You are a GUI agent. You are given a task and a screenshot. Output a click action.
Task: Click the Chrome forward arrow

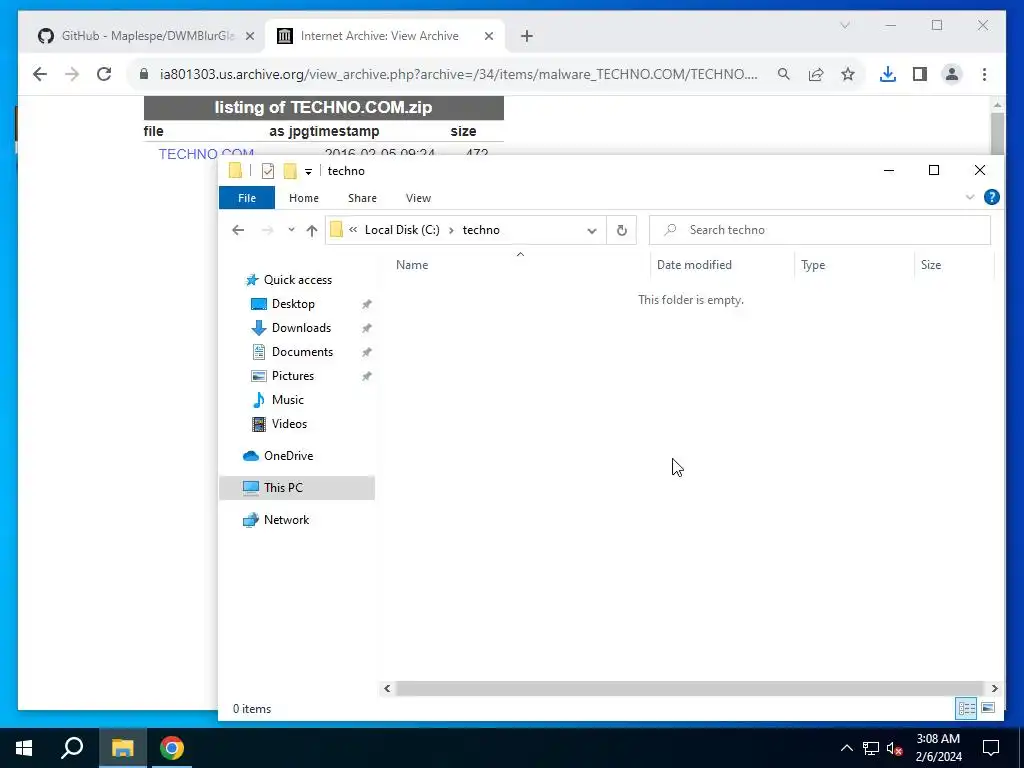click(x=72, y=74)
